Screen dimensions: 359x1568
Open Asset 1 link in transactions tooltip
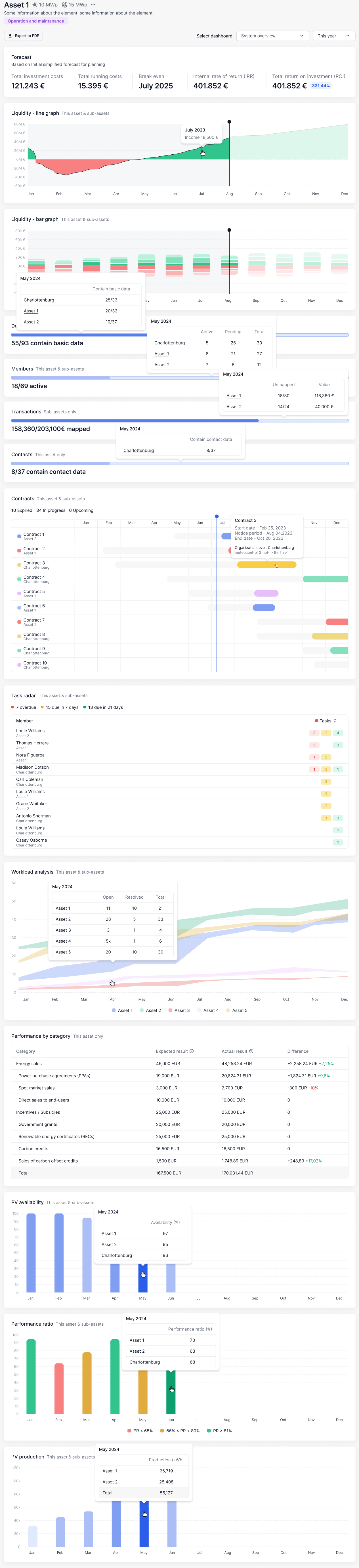(x=234, y=396)
